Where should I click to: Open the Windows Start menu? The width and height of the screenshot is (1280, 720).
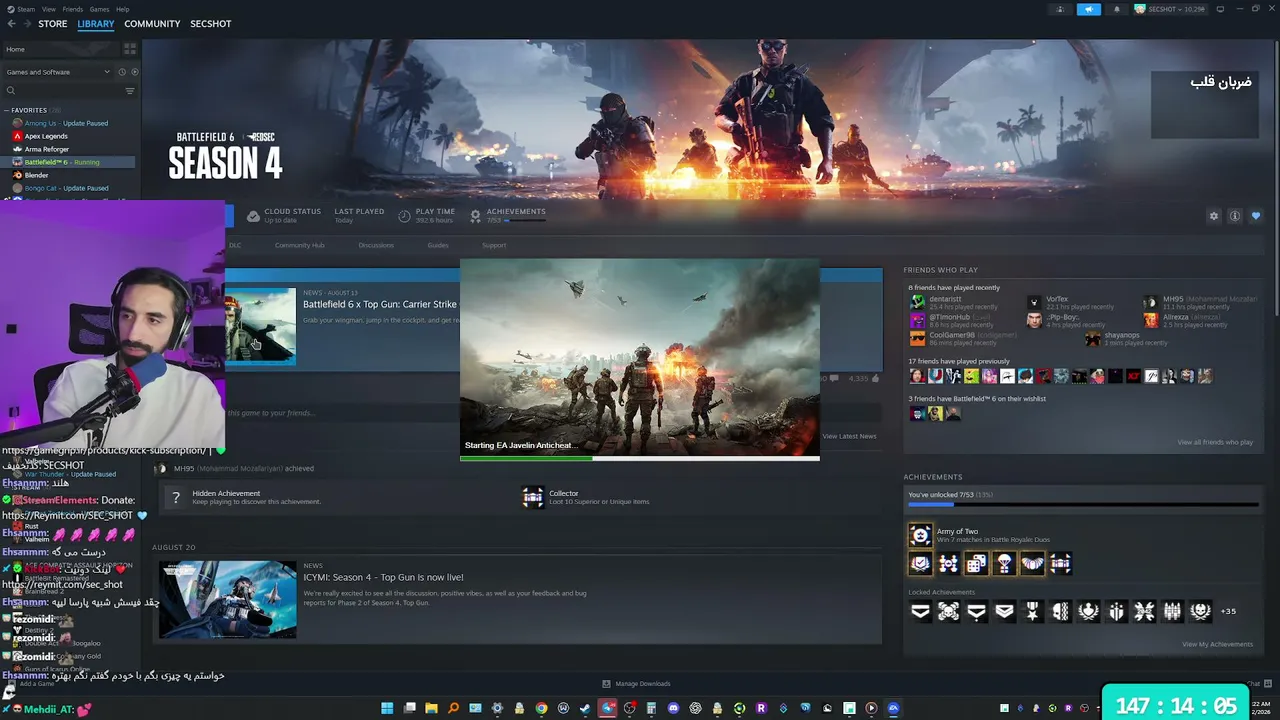387,709
